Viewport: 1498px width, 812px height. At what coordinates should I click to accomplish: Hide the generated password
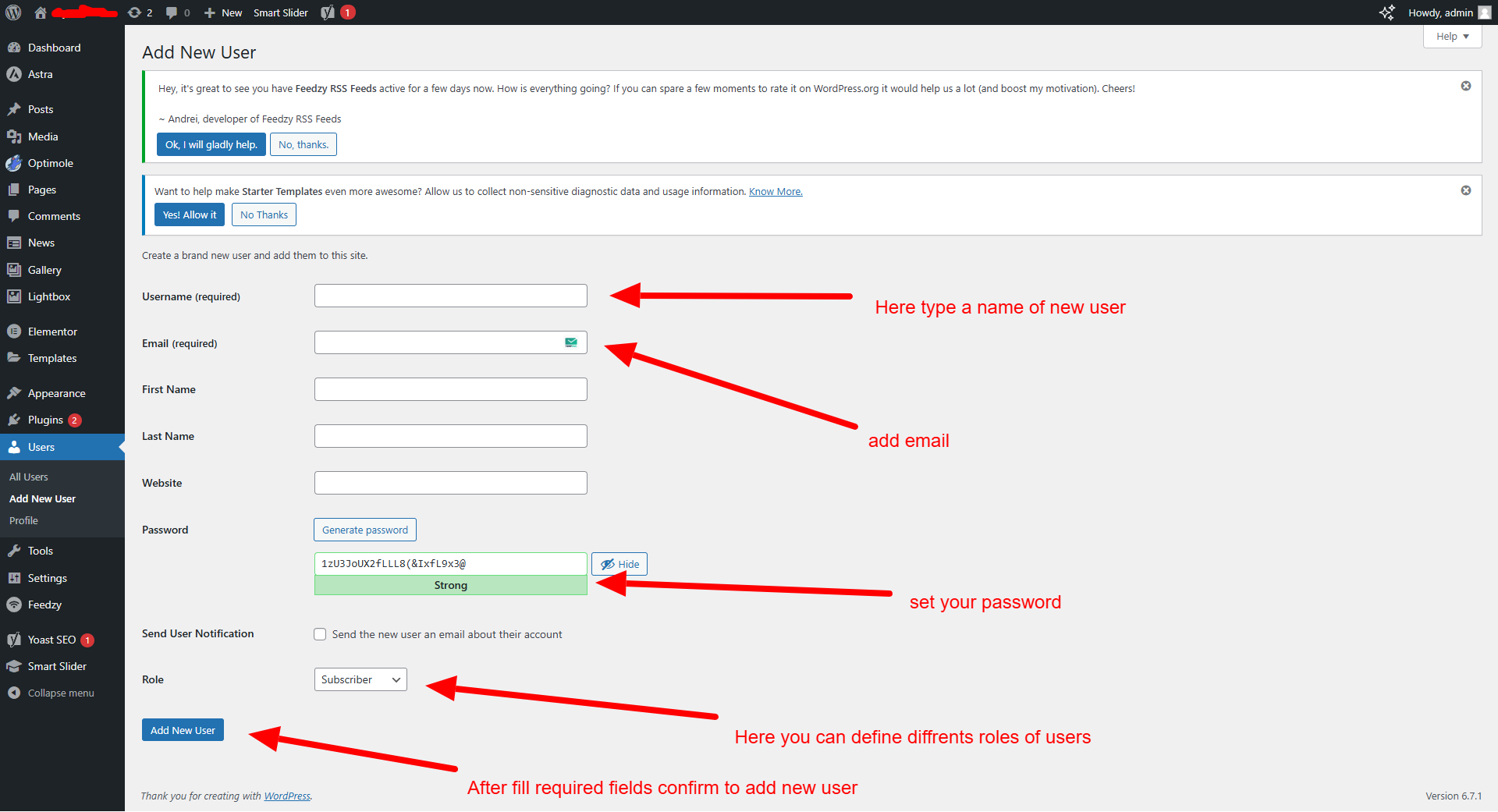pos(619,564)
